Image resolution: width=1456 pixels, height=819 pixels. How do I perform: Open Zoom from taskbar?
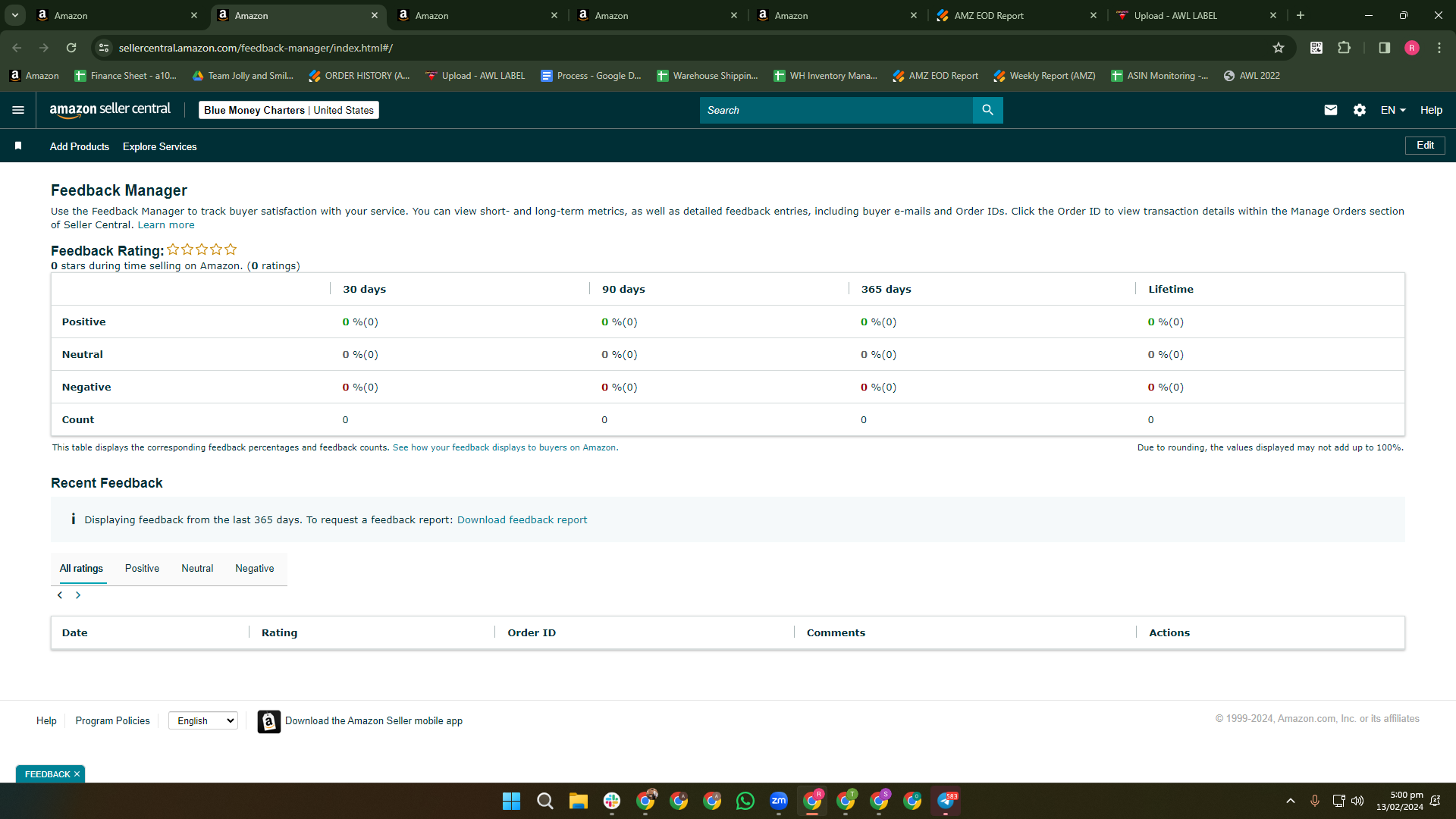point(779,801)
